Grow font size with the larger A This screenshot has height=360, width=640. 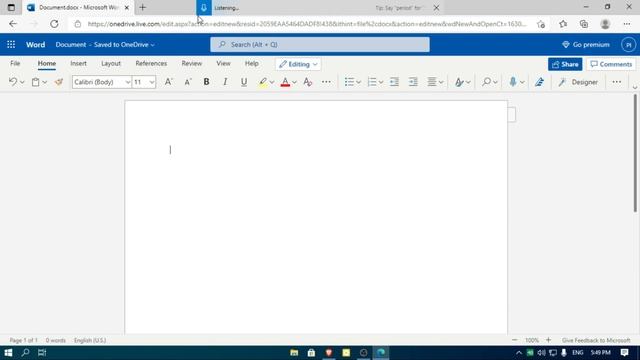pos(168,82)
